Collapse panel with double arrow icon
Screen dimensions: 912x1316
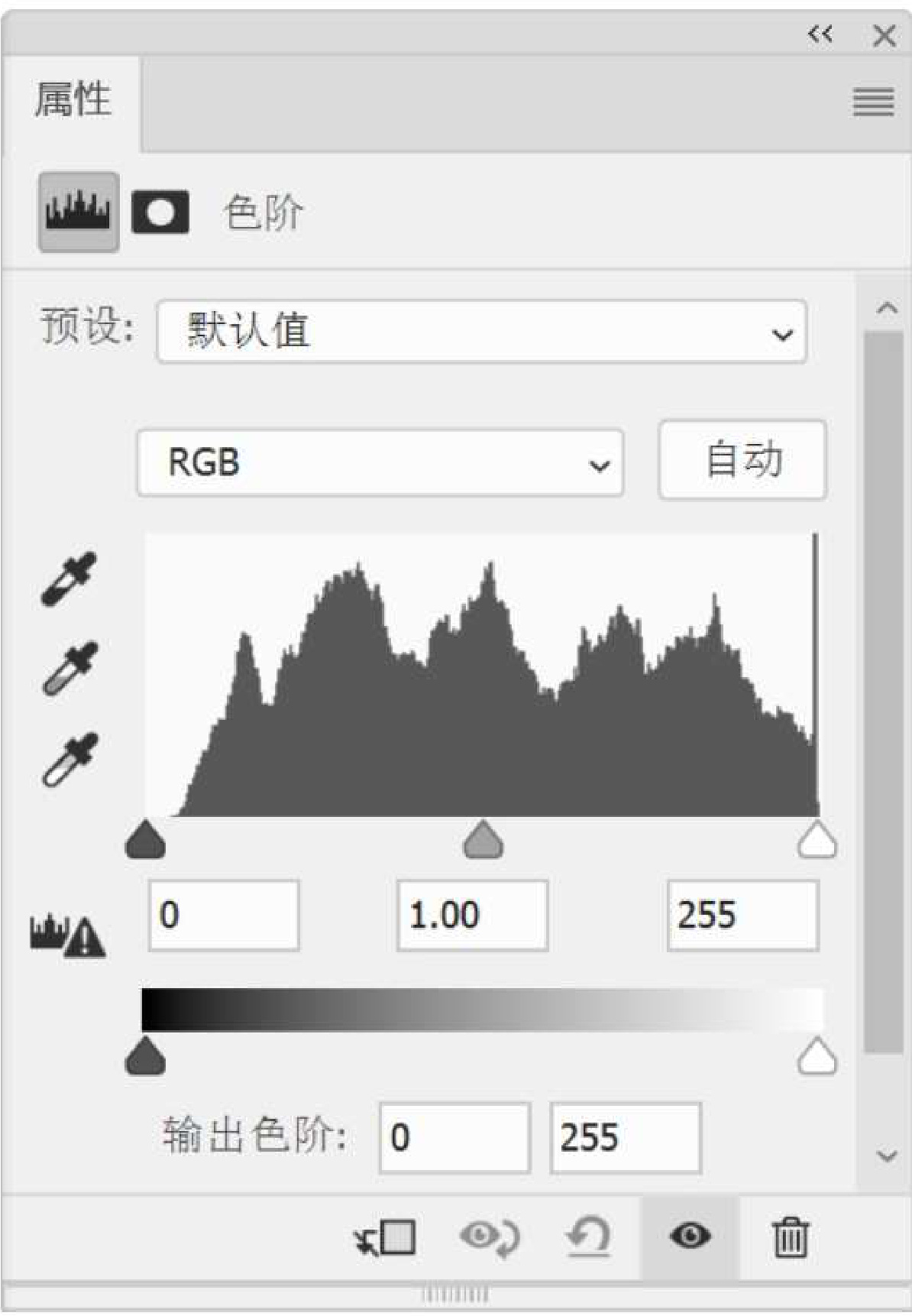(x=820, y=34)
